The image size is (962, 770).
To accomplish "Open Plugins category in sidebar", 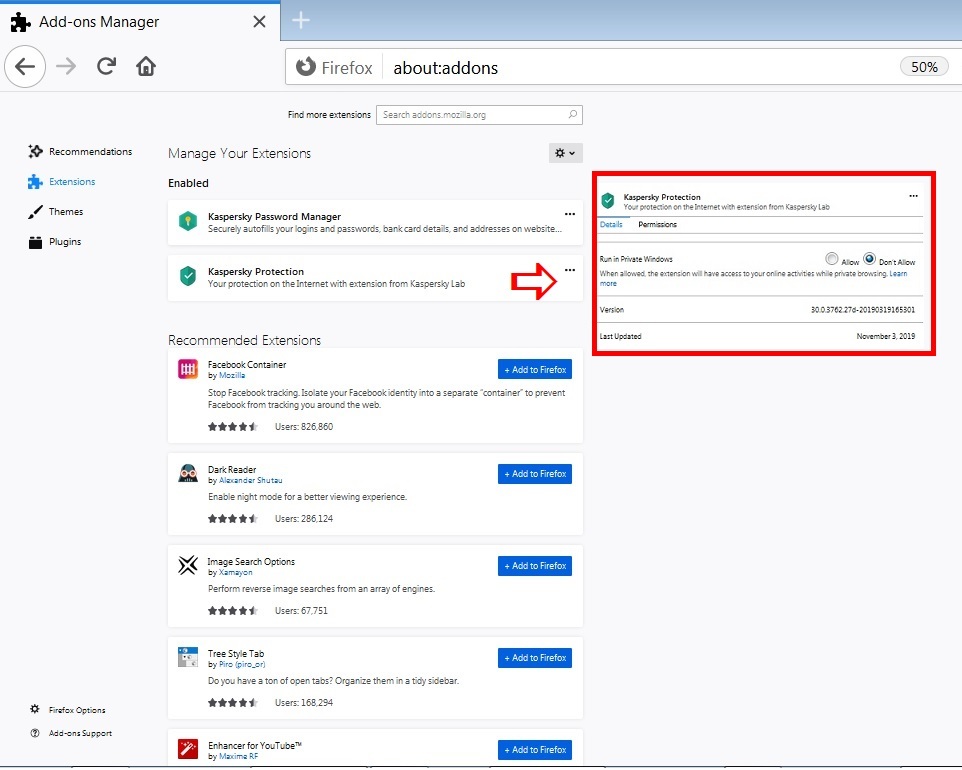I will point(55,242).
